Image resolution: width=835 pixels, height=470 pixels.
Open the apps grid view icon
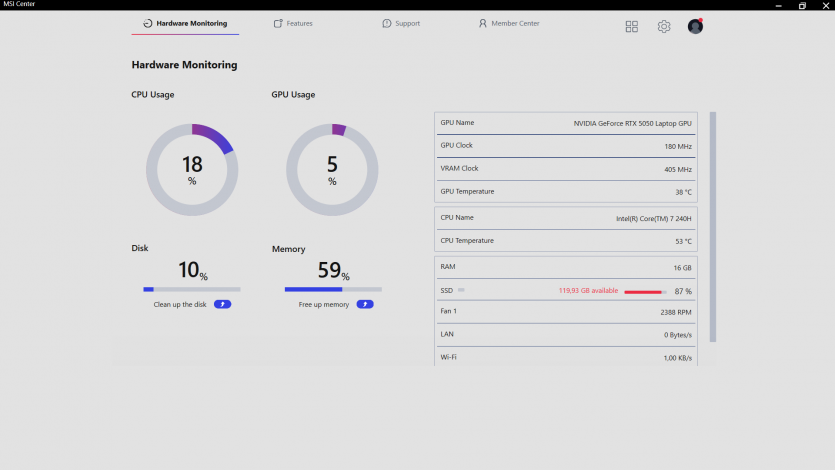631,27
